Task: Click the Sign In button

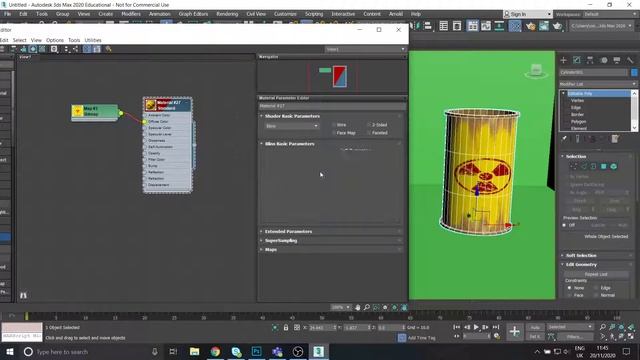Action: point(527,14)
